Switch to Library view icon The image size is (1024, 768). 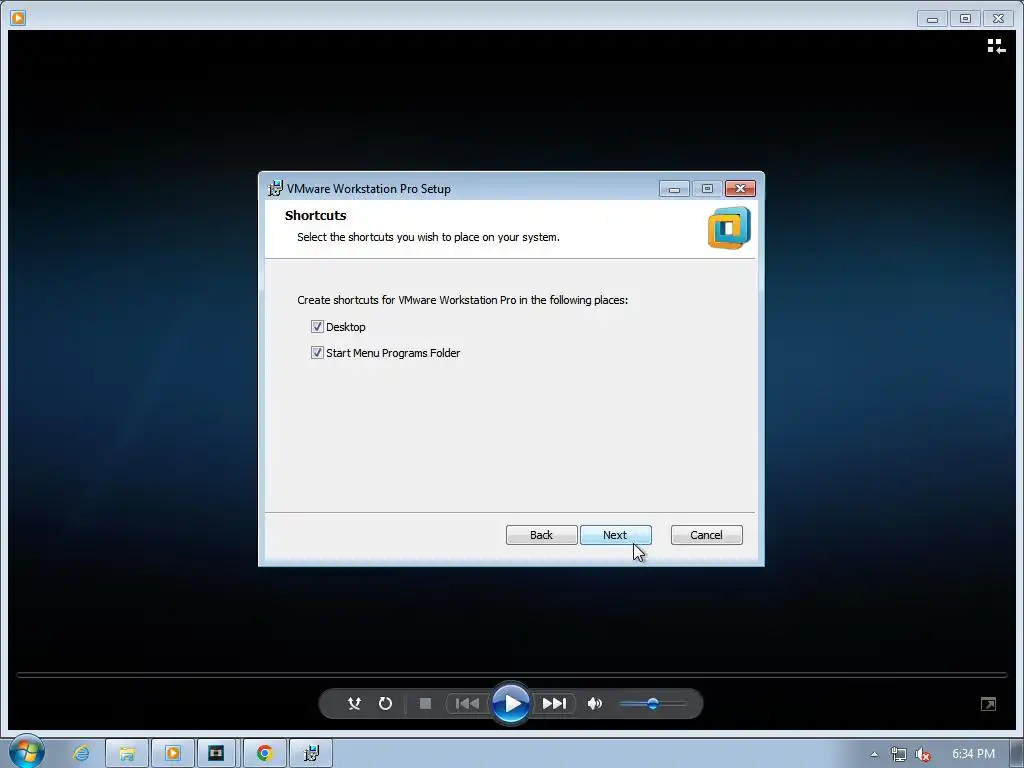tap(996, 46)
